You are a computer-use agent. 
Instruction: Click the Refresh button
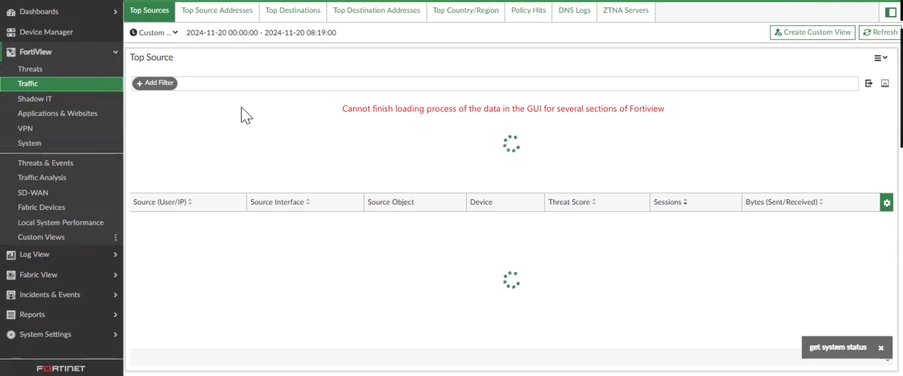tap(880, 32)
